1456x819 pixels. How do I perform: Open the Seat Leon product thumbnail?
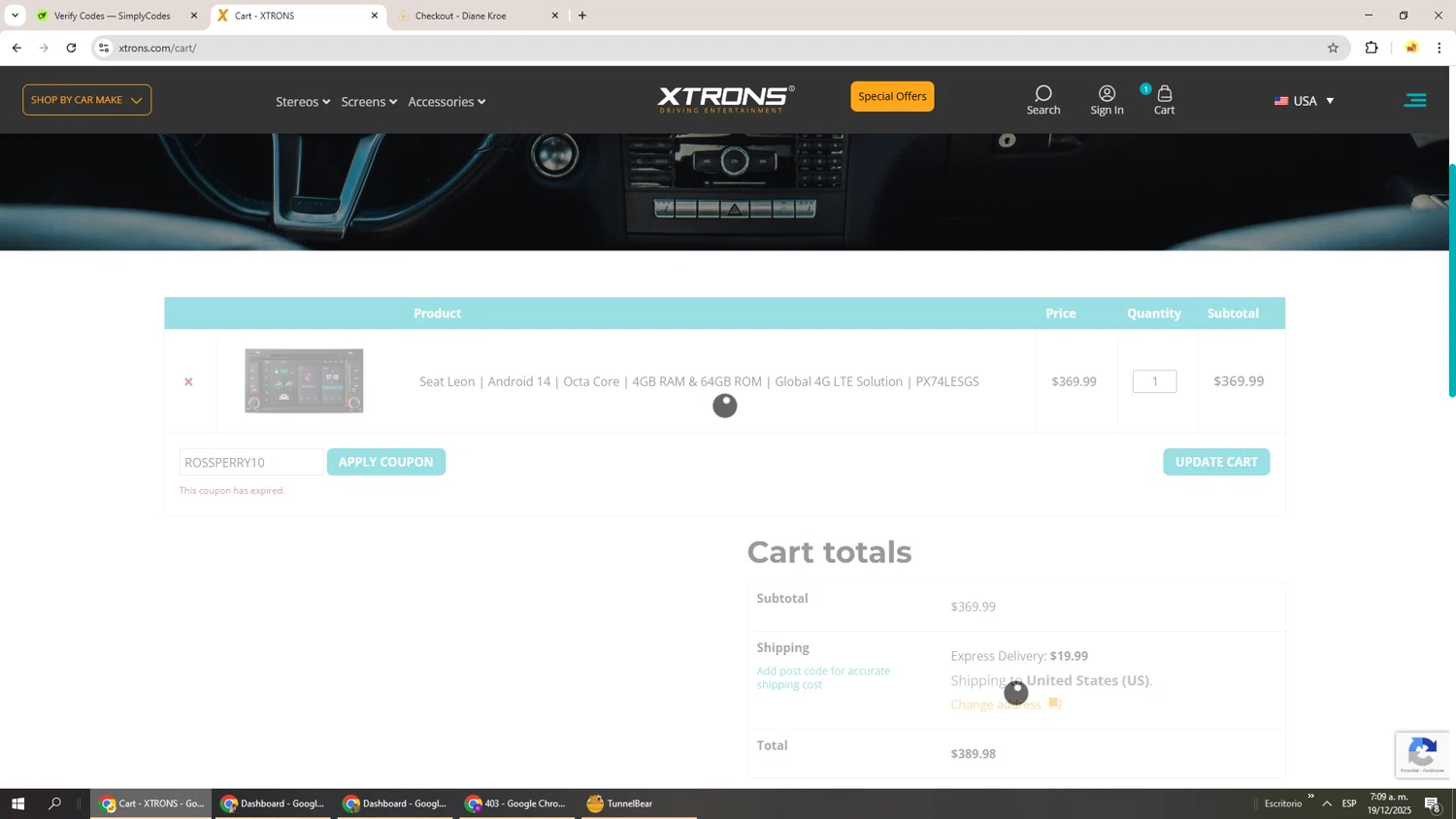click(304, 380)
